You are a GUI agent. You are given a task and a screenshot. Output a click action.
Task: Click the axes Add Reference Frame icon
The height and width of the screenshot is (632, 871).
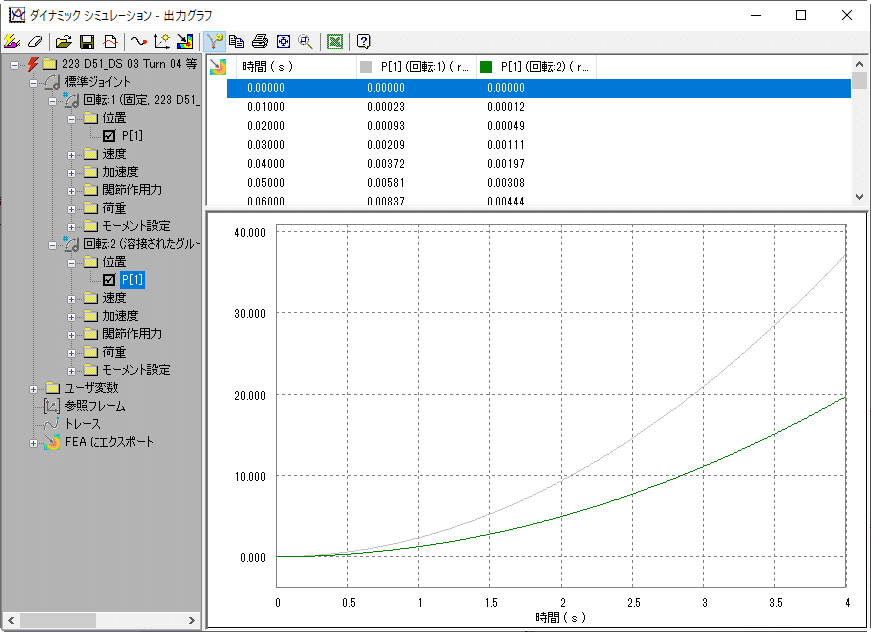pyautogui.click(x=162, y=42)
